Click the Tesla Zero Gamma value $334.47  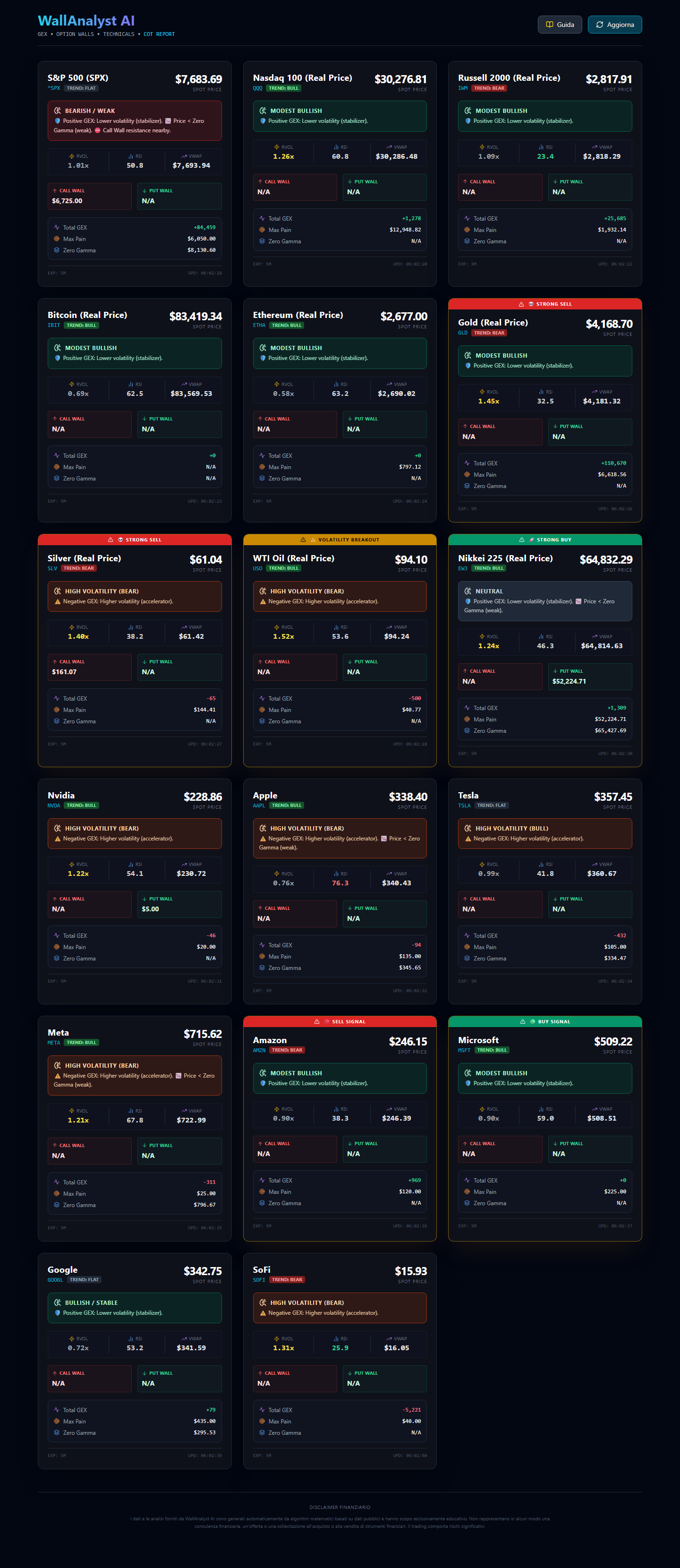[x=615, y=958]
